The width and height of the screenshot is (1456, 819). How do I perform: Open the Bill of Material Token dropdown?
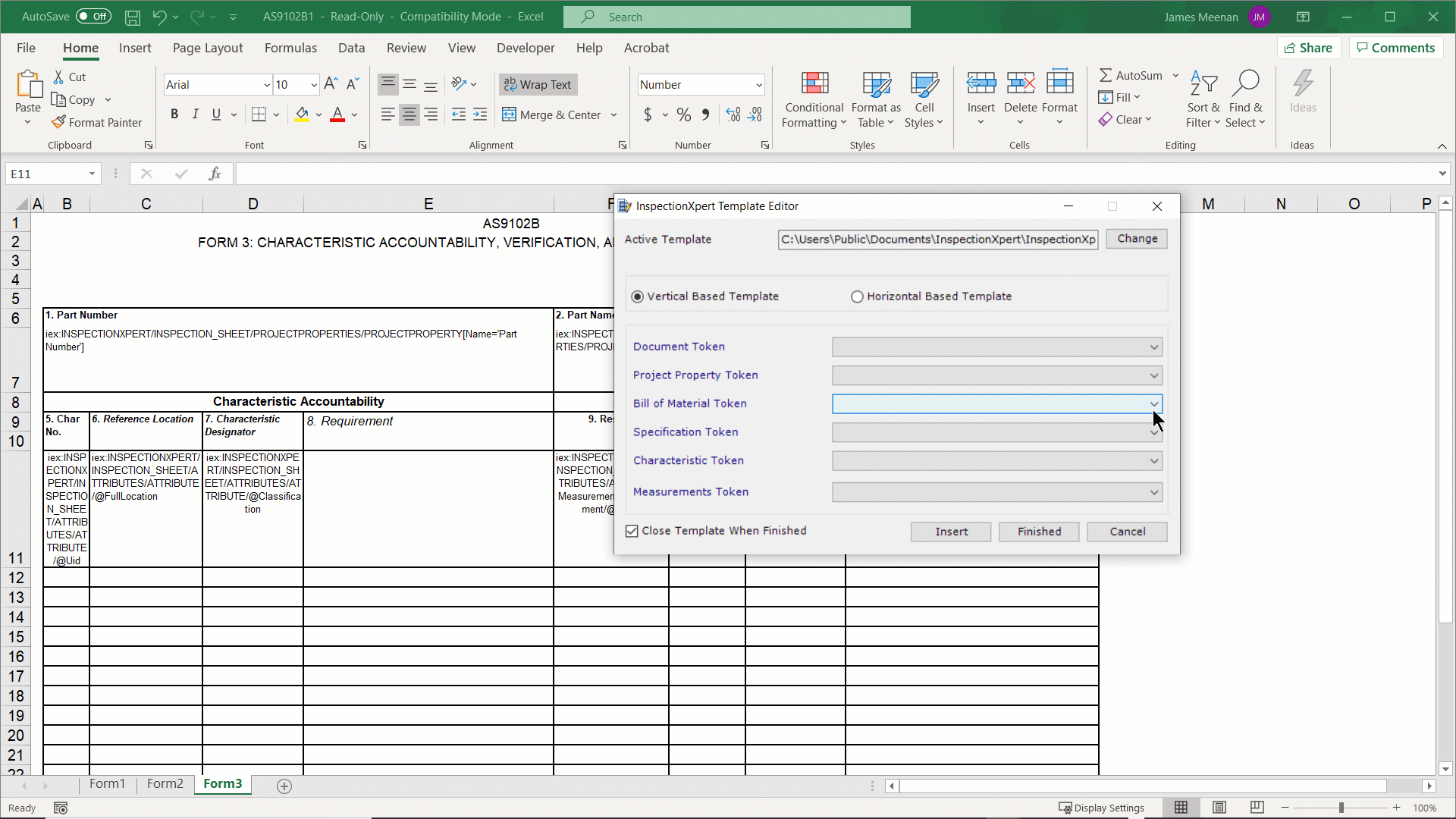click(x=1153, y=403)
